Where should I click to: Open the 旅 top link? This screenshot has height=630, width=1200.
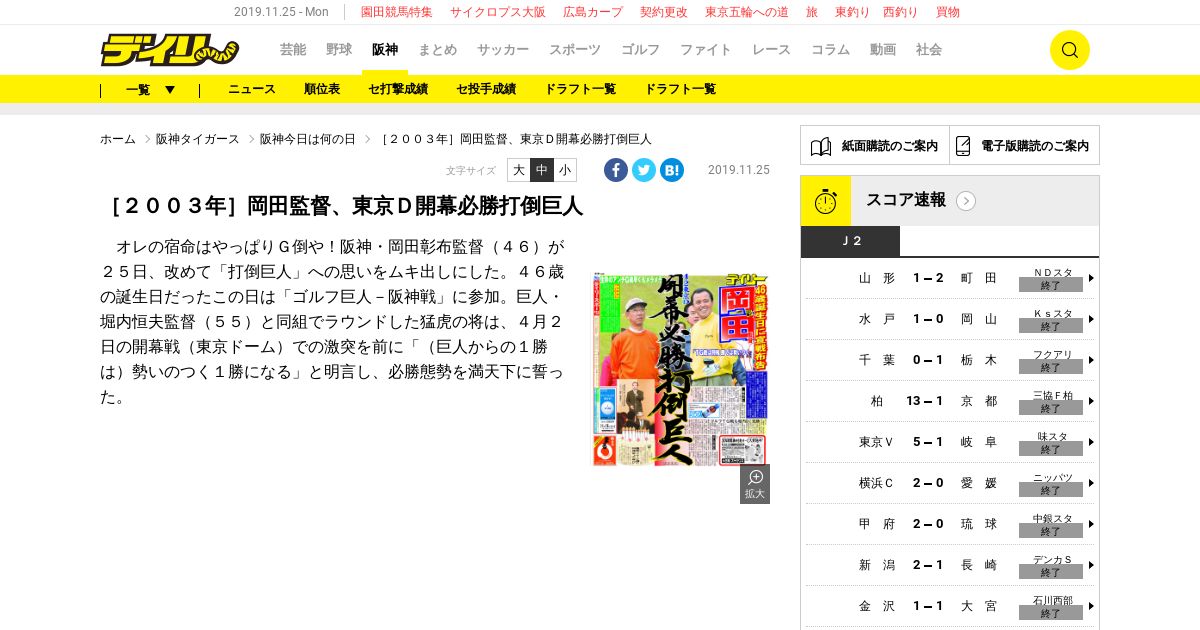(x=812, y=12)
